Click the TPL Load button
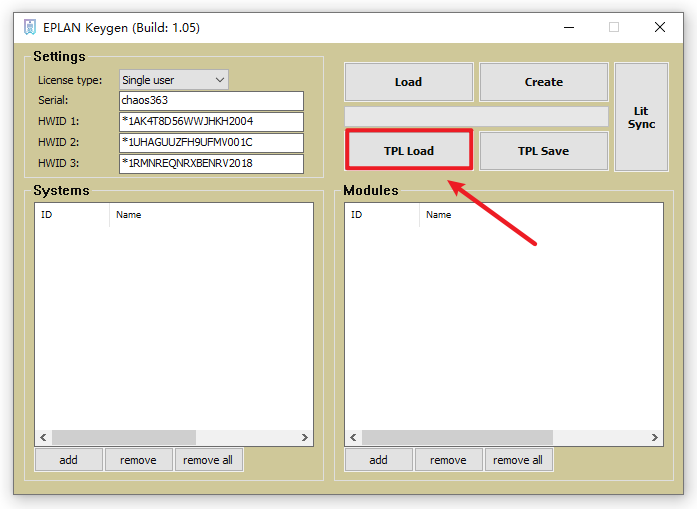This screenshot has height=509, width=697. pos(409,151)
